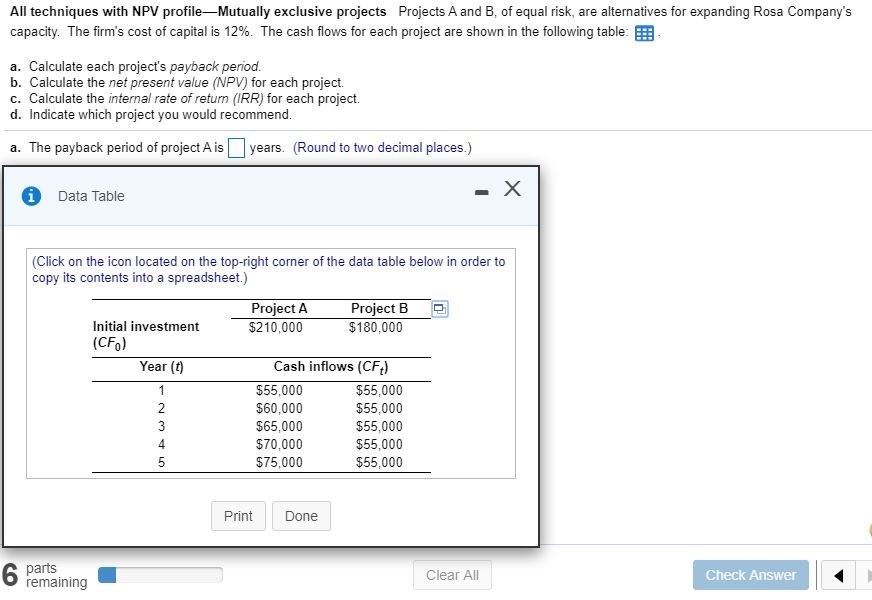Image resolution: width=872 pixels, height=600 pixels.
Task: Click the progress bar beside "6 parts remaining"
Action: click(x=160, y=575)
